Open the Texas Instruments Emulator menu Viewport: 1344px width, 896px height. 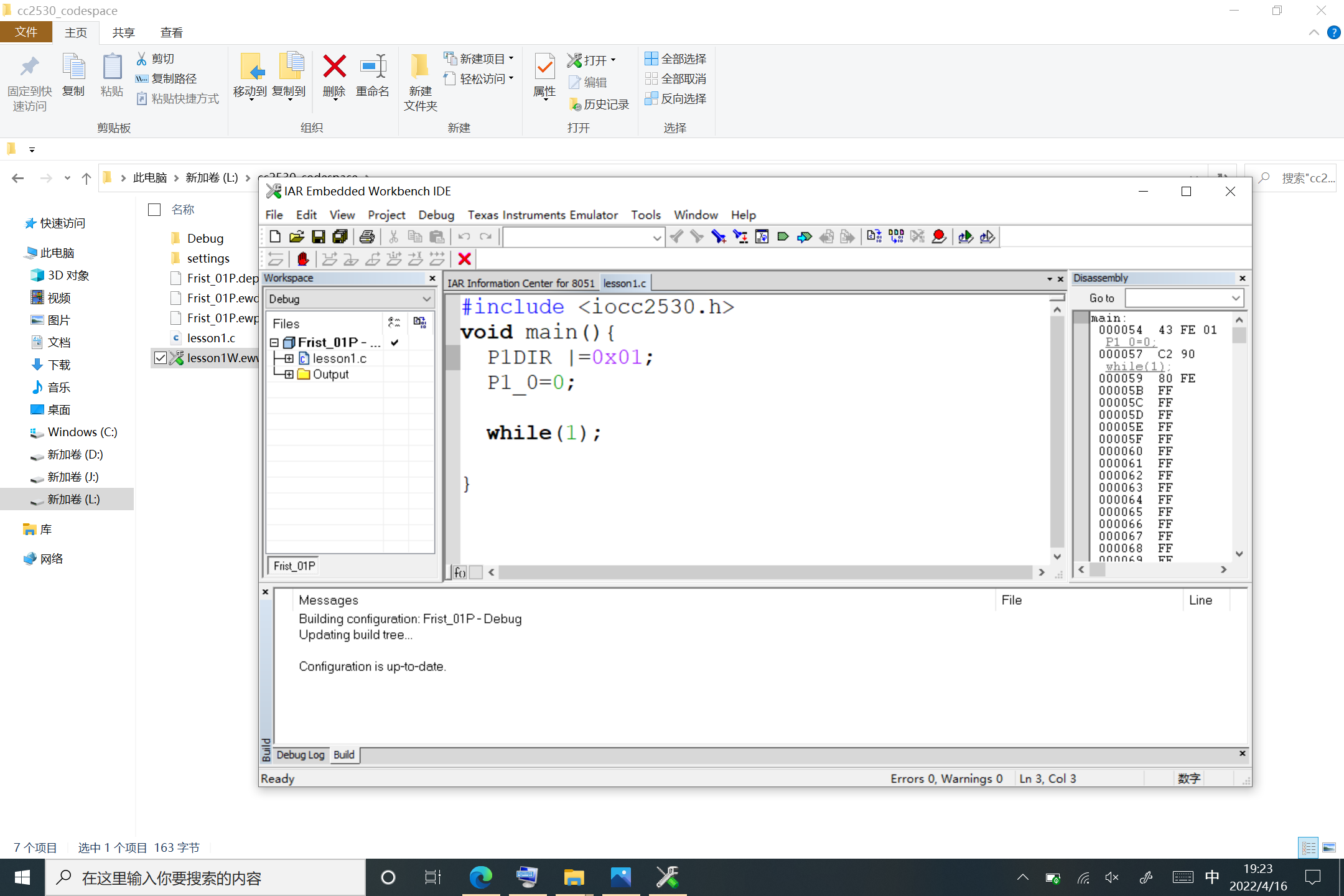[543, 215]
